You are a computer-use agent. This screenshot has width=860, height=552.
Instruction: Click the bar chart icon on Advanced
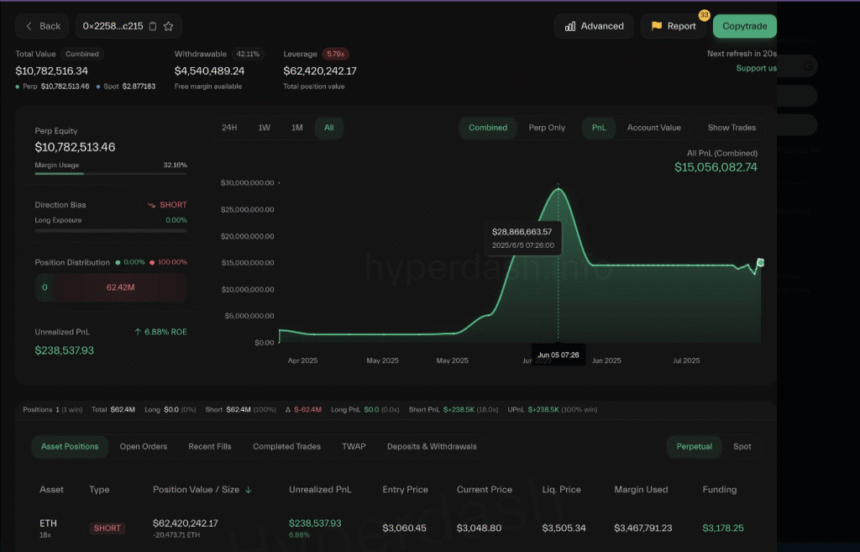point(570,26)
